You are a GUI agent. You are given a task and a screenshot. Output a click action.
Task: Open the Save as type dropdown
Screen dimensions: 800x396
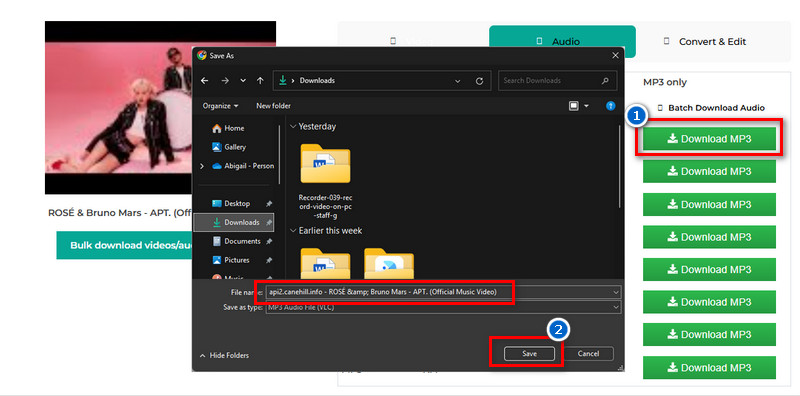tap(443, 308)
